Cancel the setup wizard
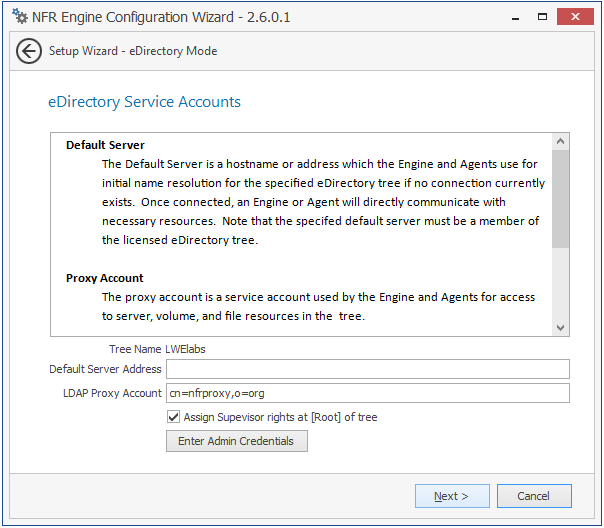 tap(533, 496)
